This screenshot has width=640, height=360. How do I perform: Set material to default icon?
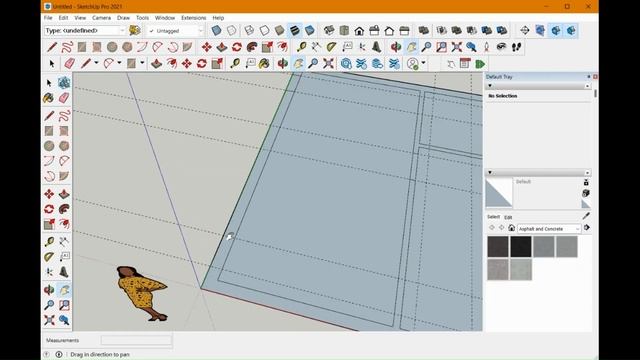tap(586, 203)
